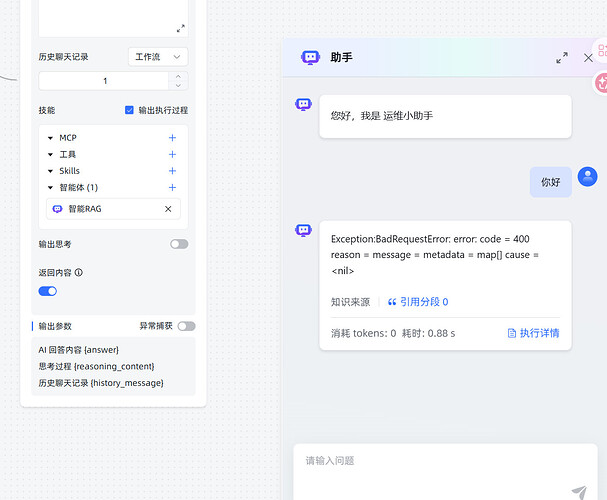The image size is (607, 500).
Task: Click the 返回内容 info help icon
Action: 79,272
